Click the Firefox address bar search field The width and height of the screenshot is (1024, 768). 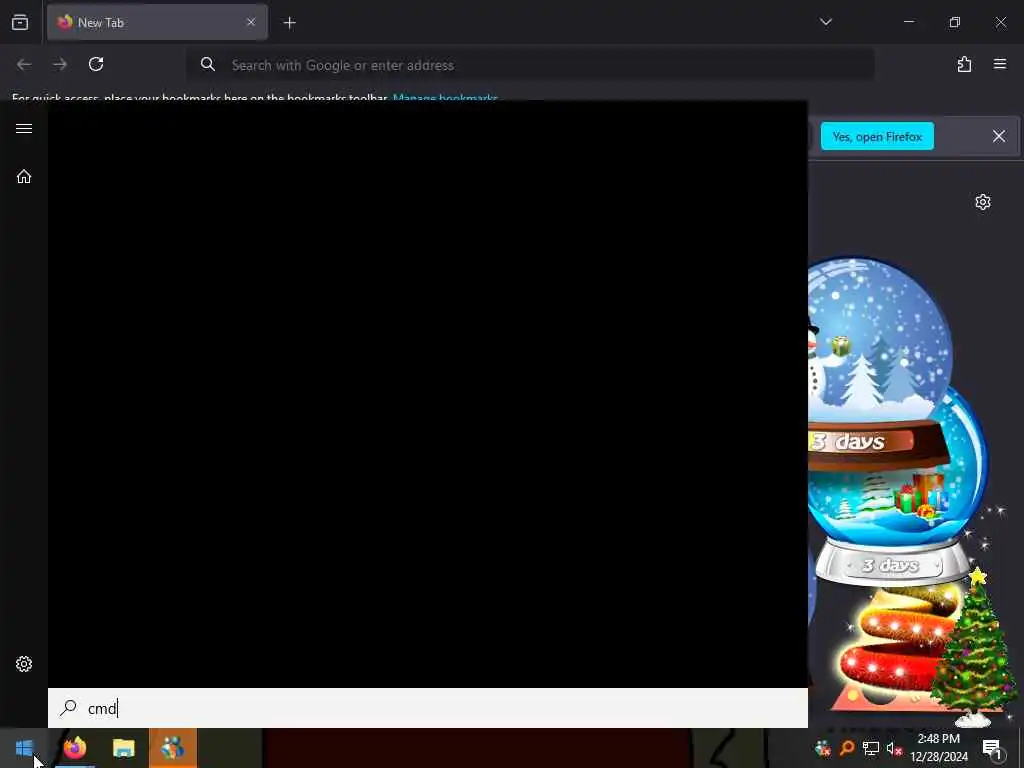point(530,65)
